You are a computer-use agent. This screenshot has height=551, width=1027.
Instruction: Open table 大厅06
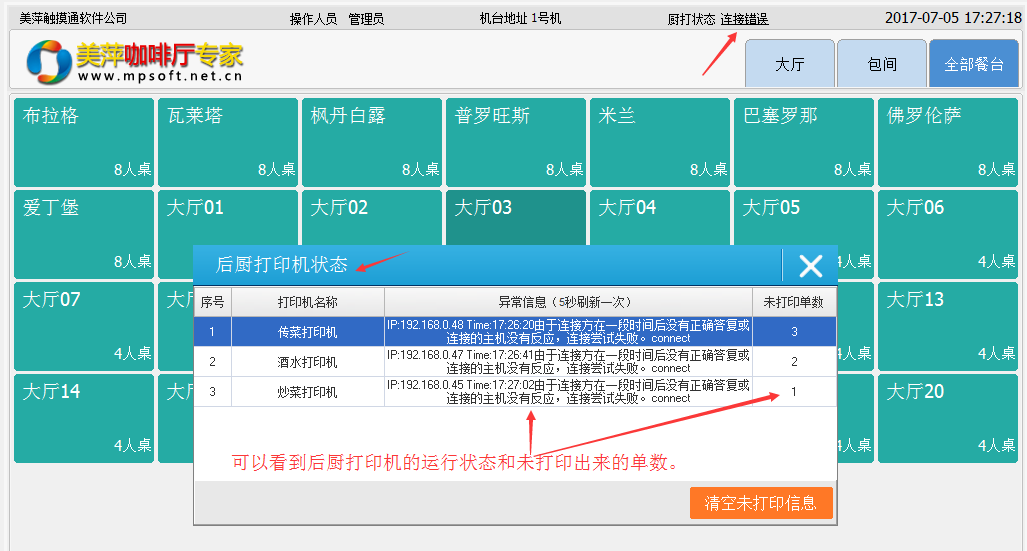click(948, 232)
